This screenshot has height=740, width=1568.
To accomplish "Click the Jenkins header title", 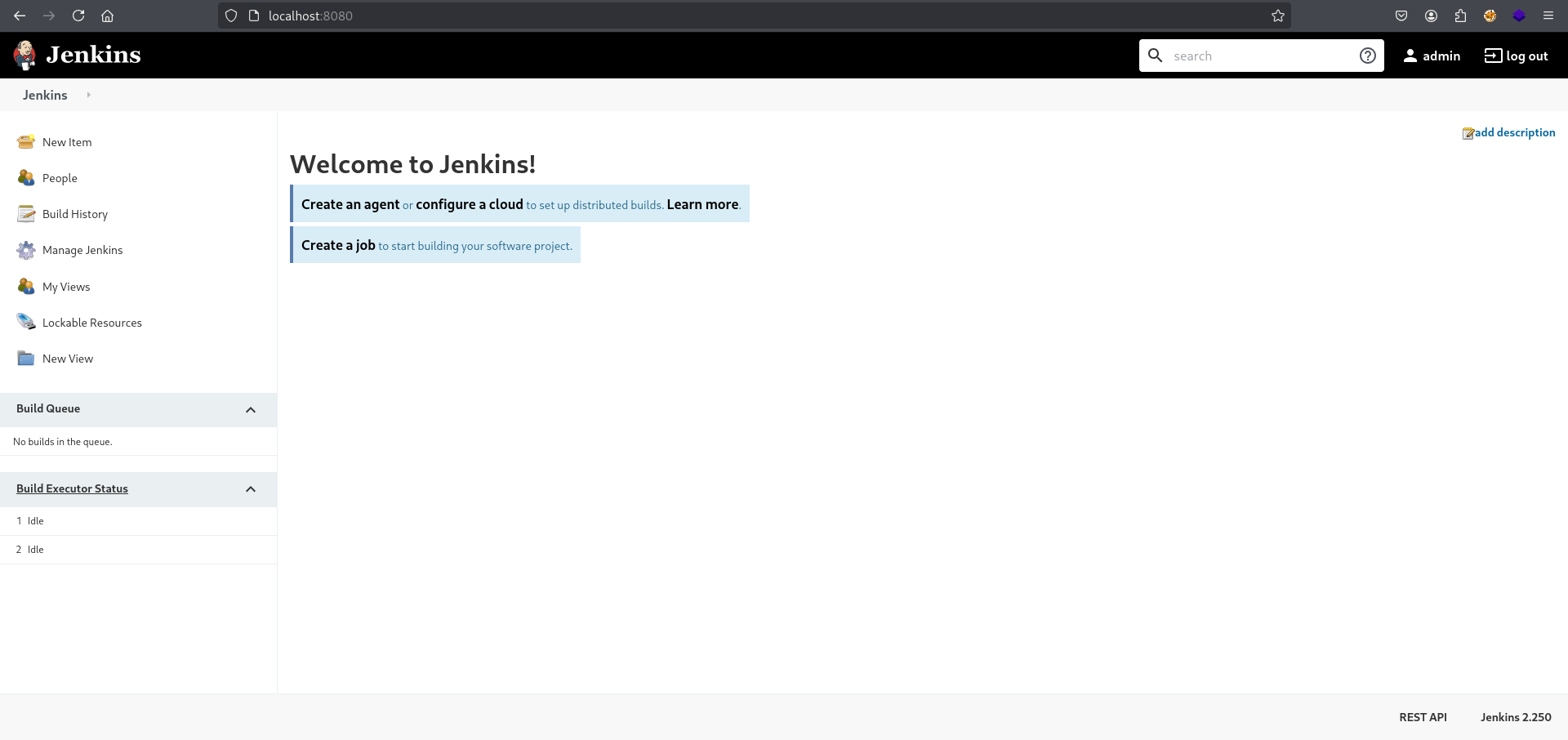I will (93, 55).
